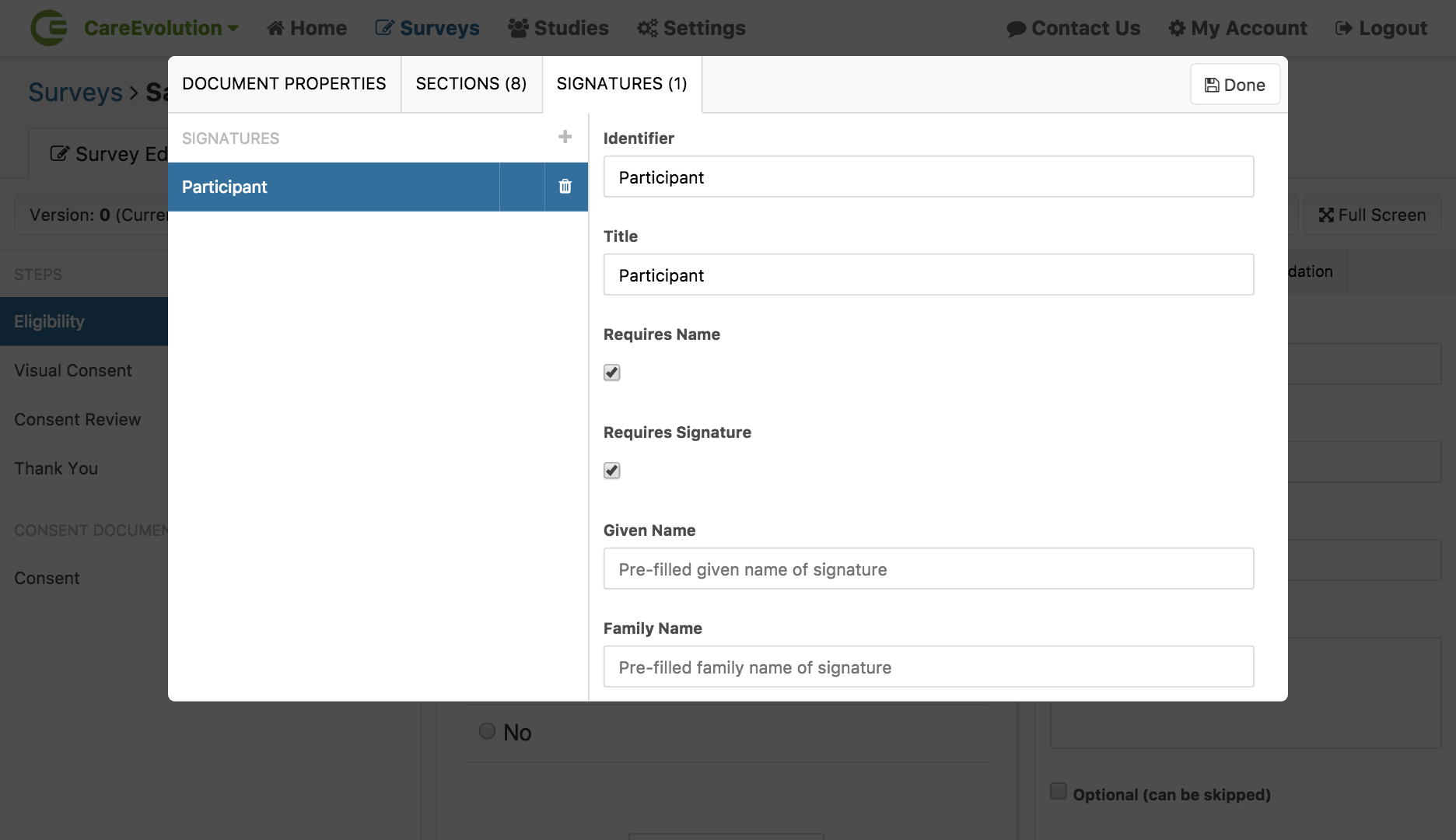
Task: Toggle the Requires Signature checkbox
Action: (612, 471)
